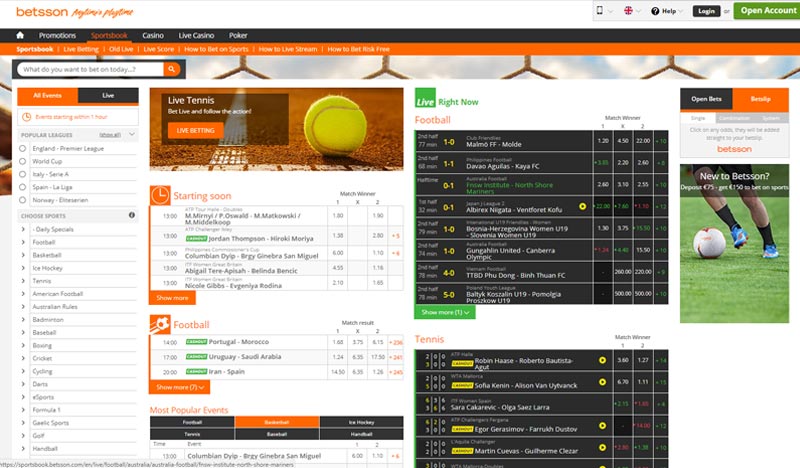Click the clock icon for events within 1 hour
The height and width of the screenshot is (468, 800).
point(27,116)
